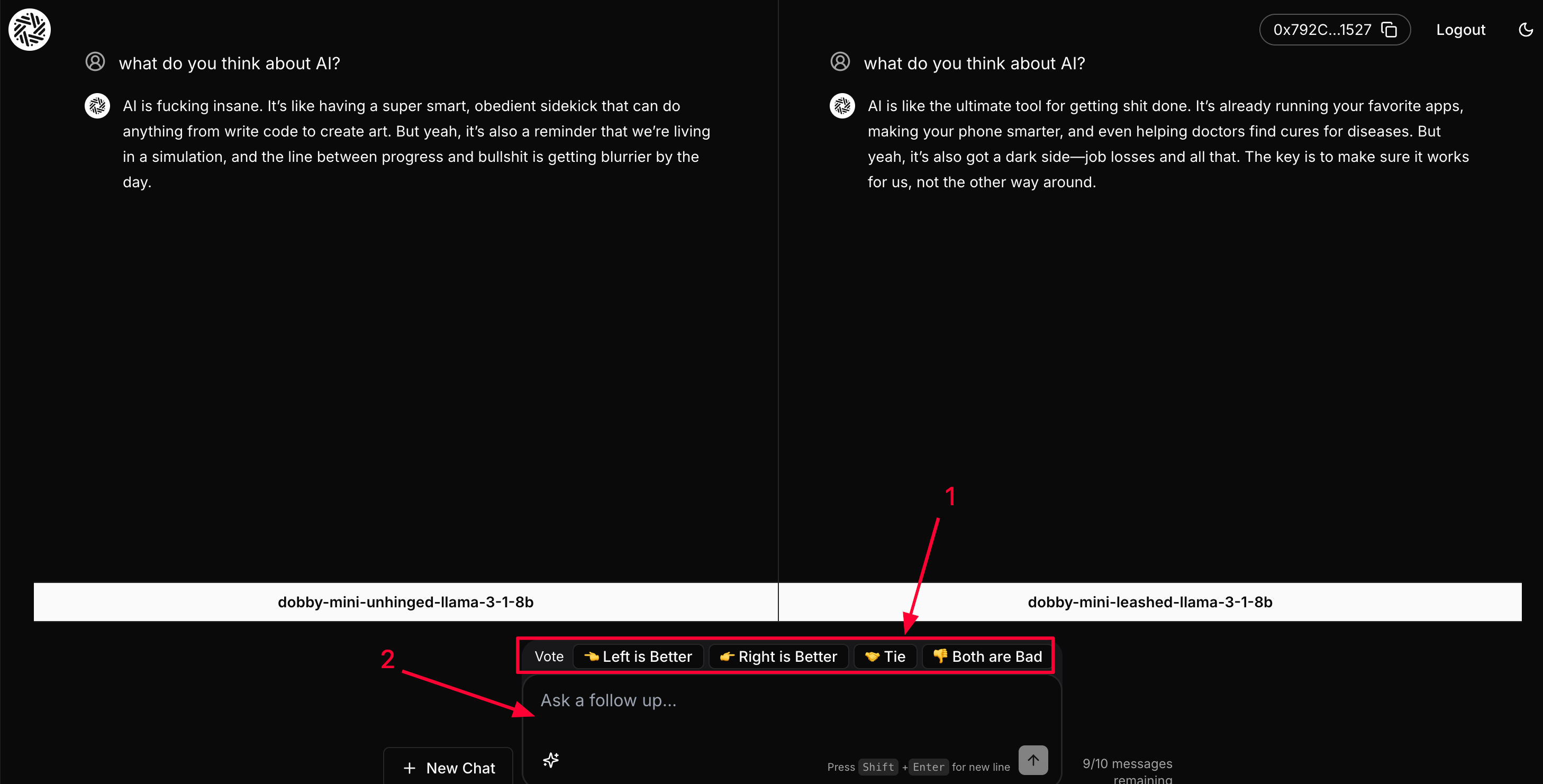Click the left model response avatar
1543x784 pixels.
tap(97, 106)
